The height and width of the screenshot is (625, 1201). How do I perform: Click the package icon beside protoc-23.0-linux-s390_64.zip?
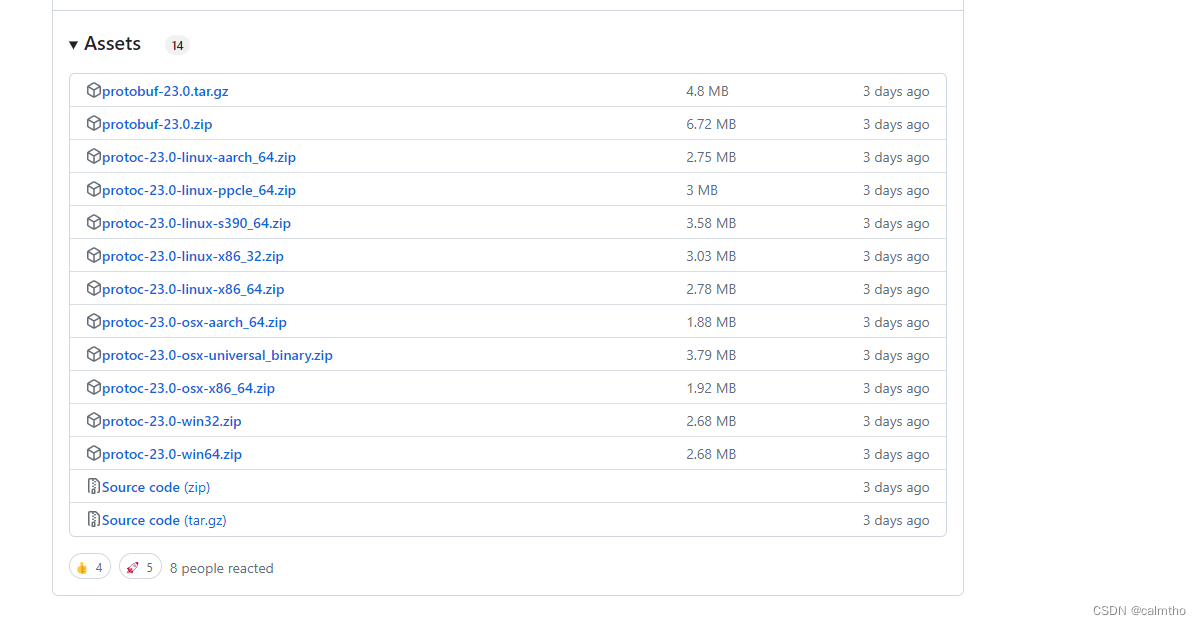(x=94, y=222)
